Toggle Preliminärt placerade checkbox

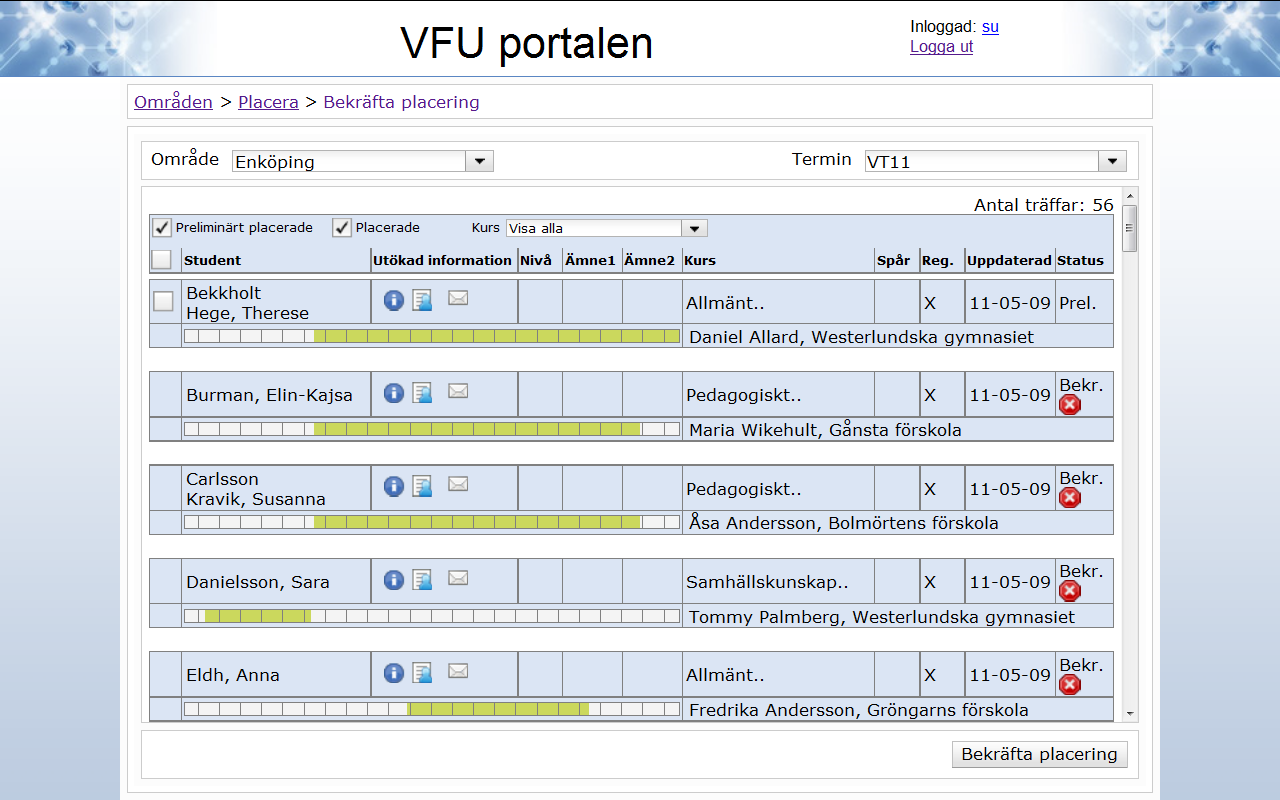[x=162, y=227]
